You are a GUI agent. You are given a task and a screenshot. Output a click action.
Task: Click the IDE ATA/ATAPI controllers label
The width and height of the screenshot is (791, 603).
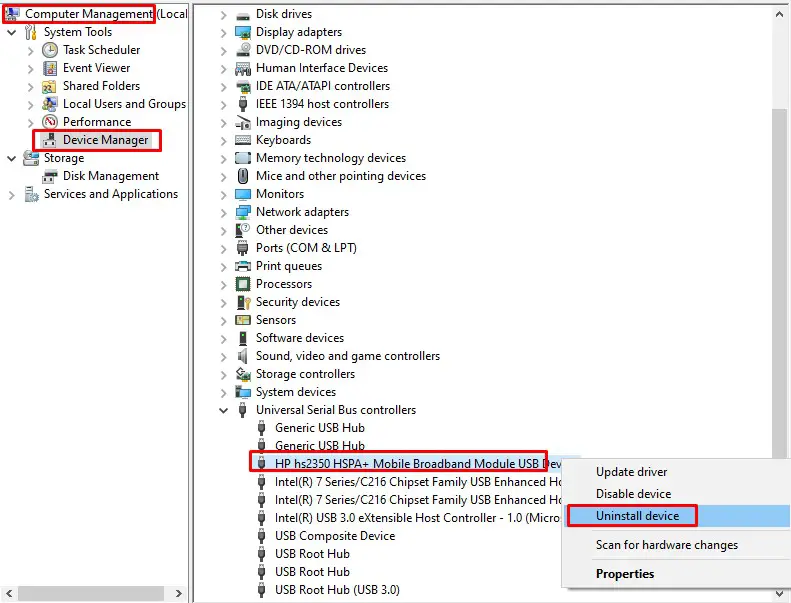click(322, 86)
